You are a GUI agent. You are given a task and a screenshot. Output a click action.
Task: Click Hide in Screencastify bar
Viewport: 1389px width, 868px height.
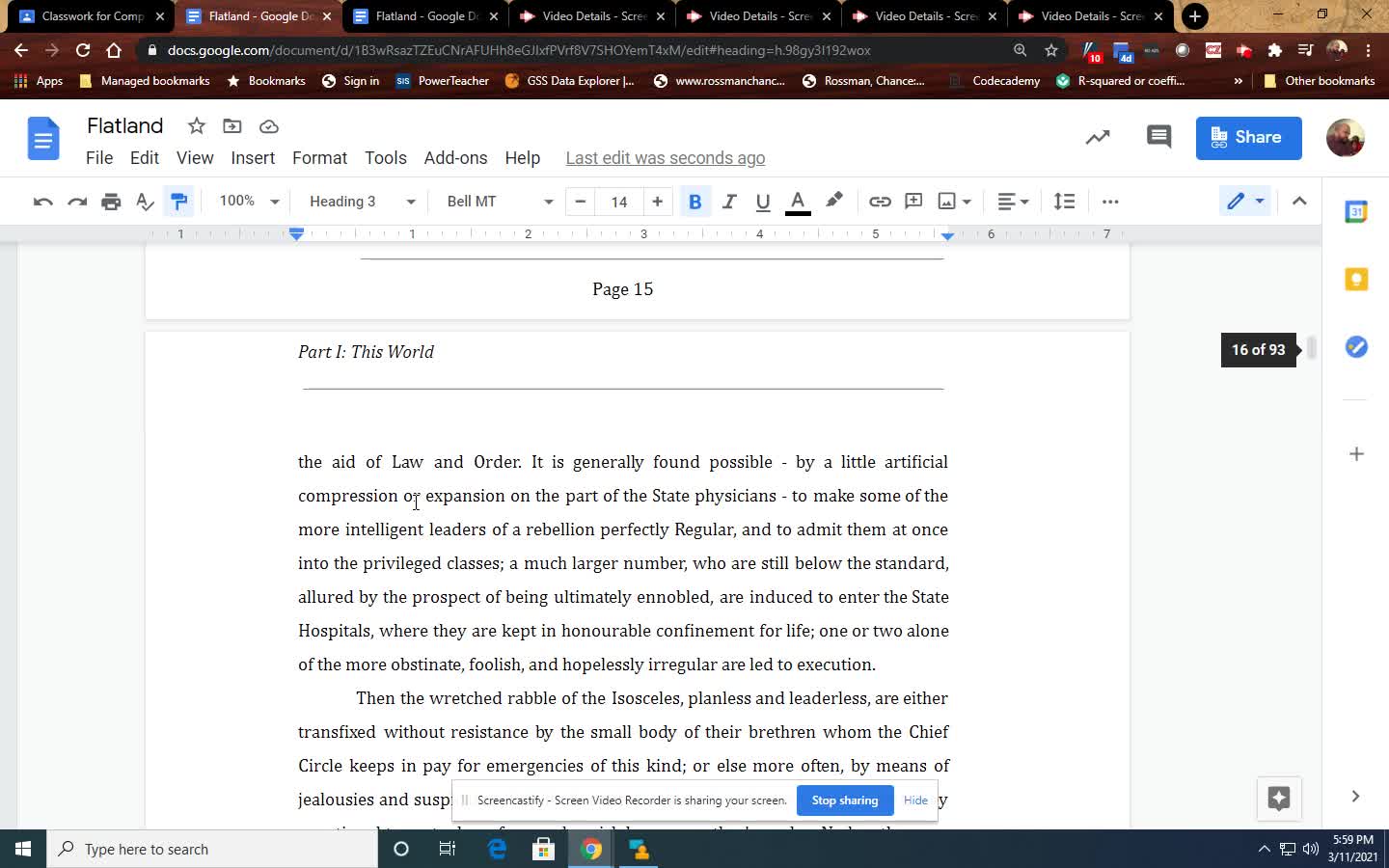[915, 800]
